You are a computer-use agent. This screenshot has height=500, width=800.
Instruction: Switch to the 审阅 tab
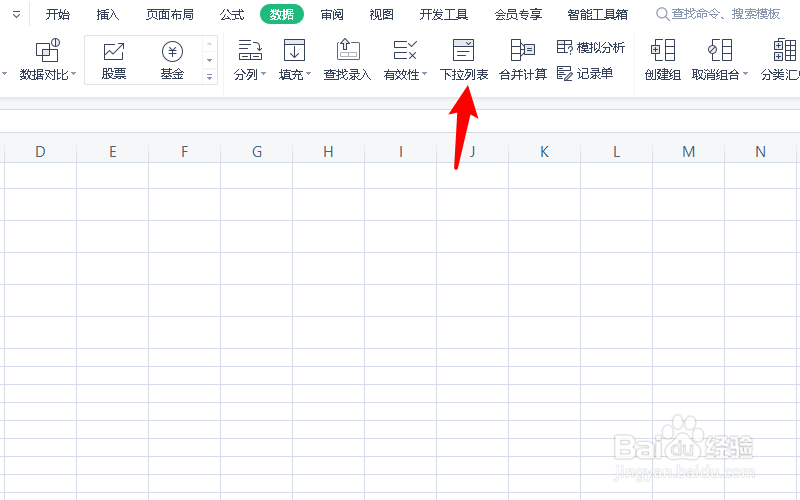[332, 14]
